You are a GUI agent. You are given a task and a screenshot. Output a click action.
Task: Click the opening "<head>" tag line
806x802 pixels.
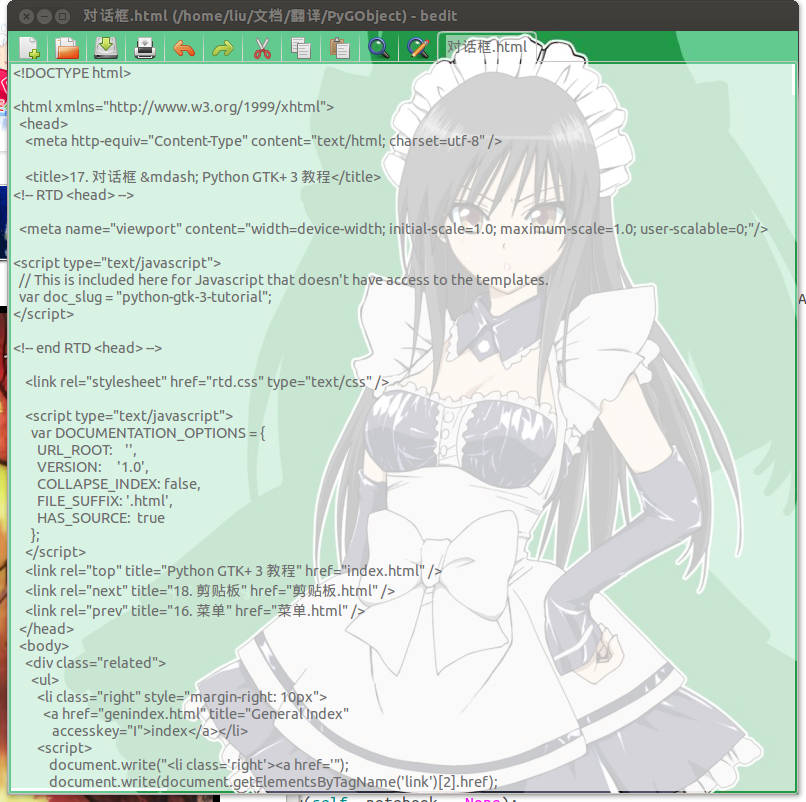point(44,124)
